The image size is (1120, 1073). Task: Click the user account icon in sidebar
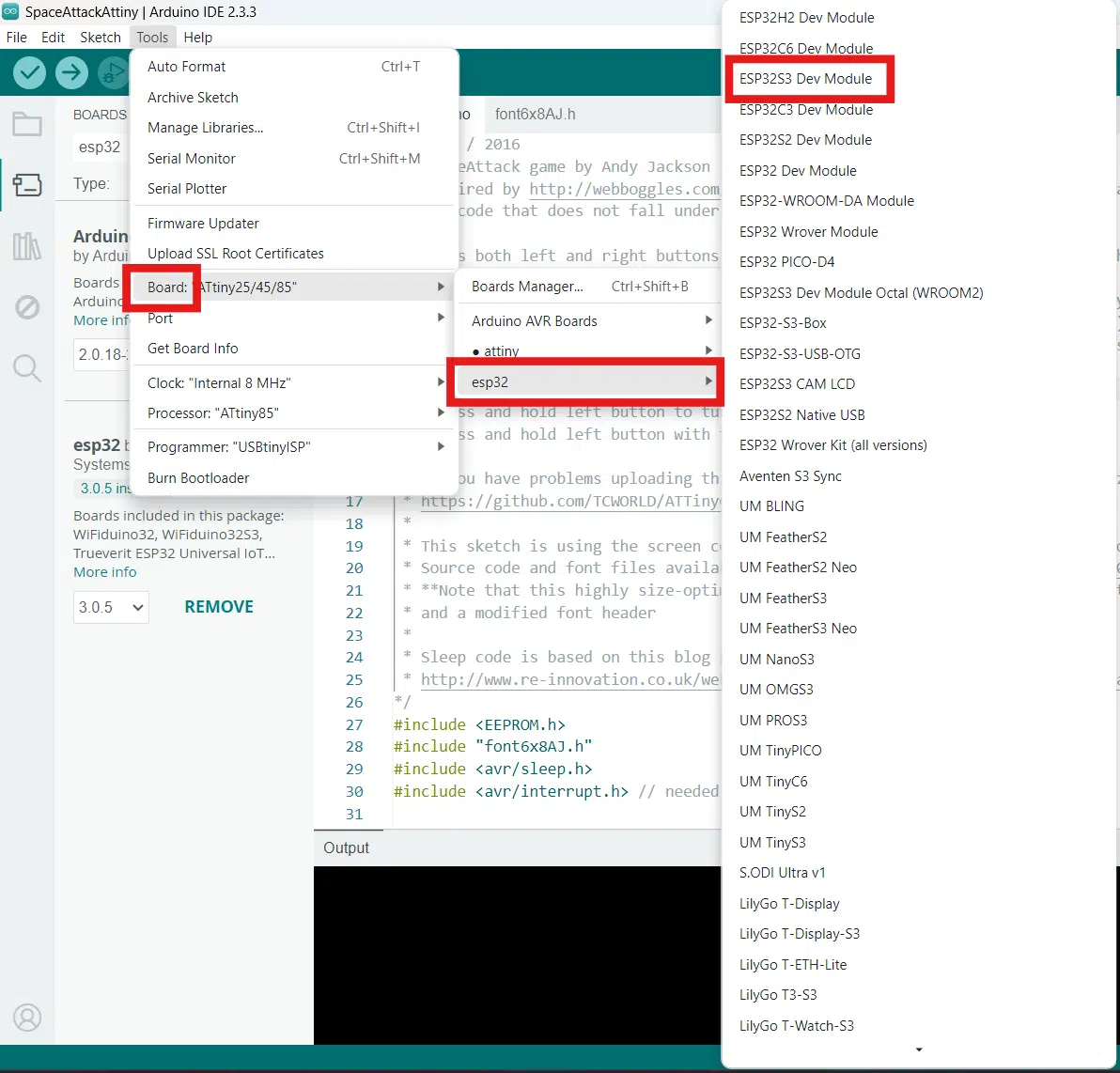(x=27, y=1018)
